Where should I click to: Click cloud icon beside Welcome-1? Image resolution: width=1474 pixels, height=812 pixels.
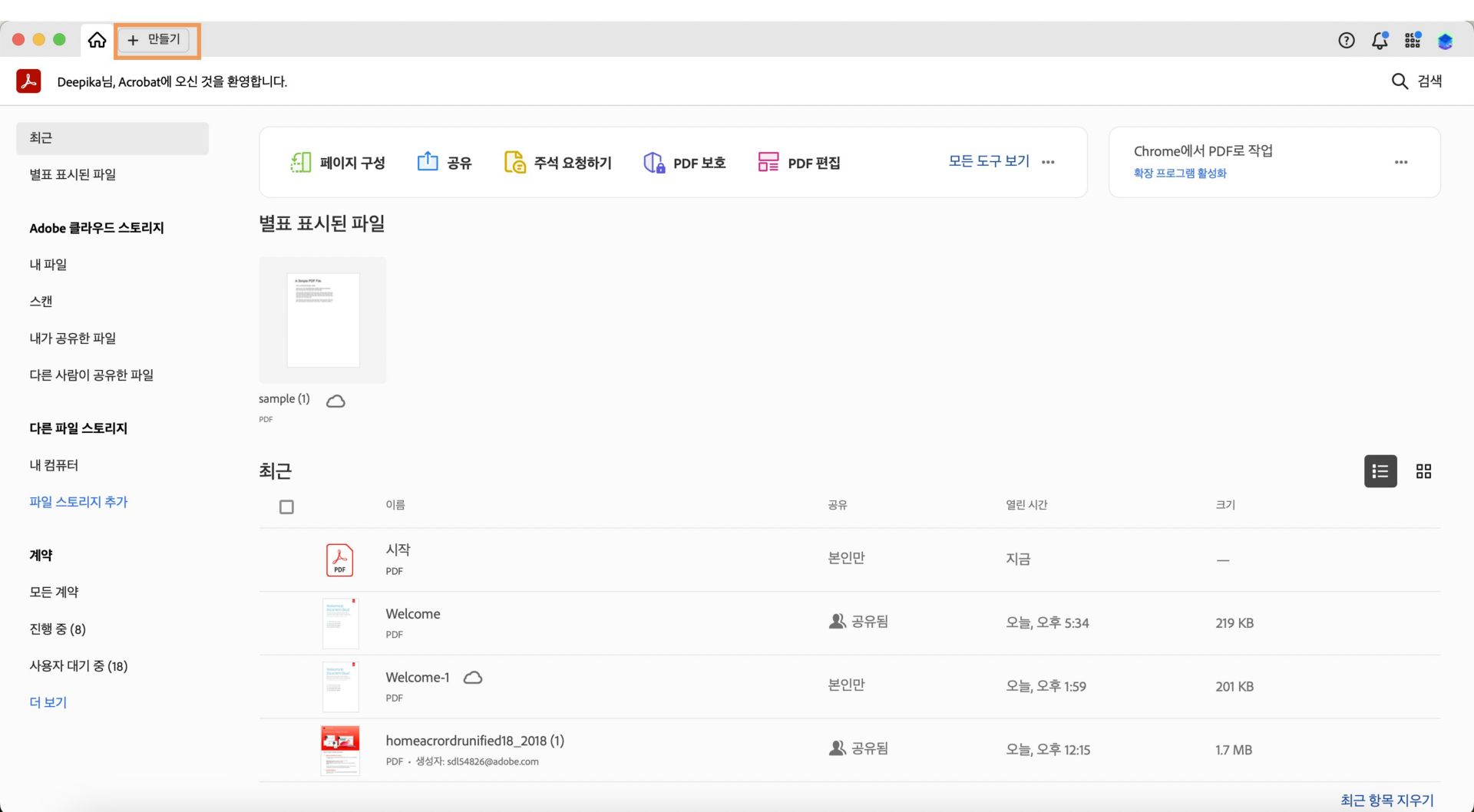[x=473, y=678]
